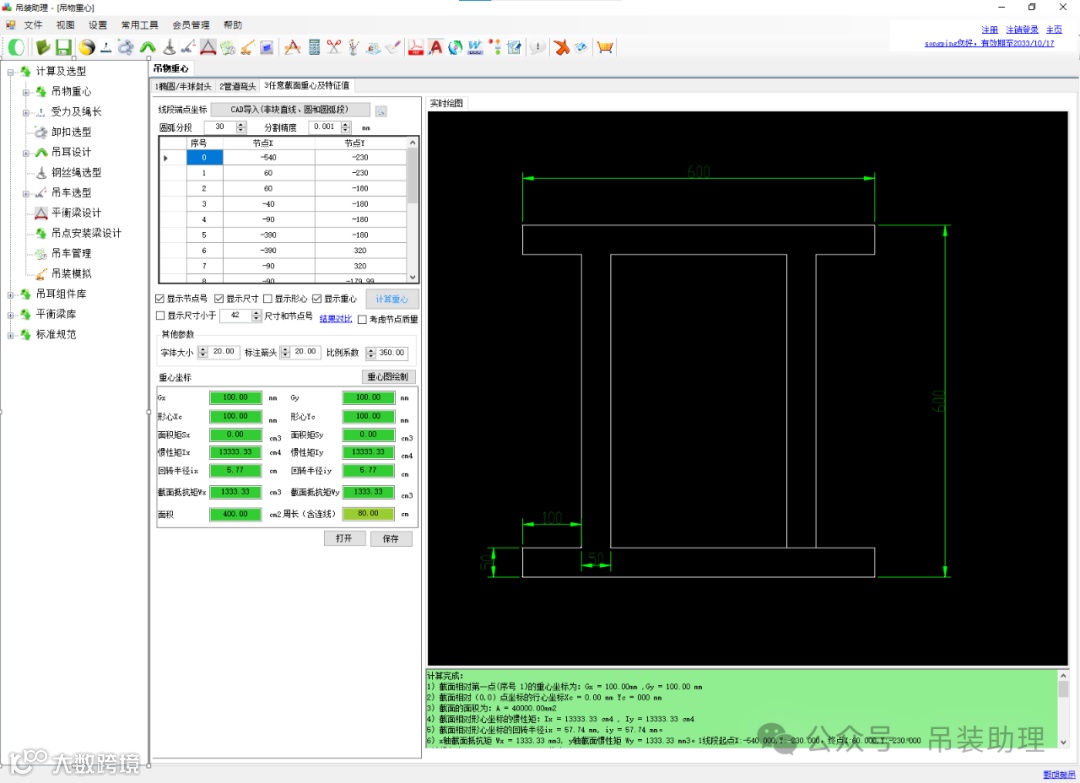The image size is (1080, 783).
Task: Click the green save disk toolbar icon
Action: [x=63, y=47]
